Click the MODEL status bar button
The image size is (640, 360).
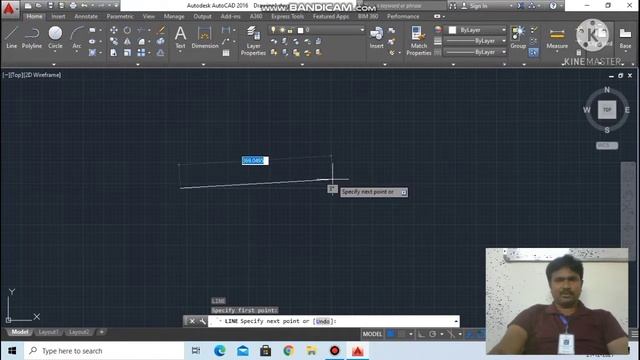pos(372,334)
